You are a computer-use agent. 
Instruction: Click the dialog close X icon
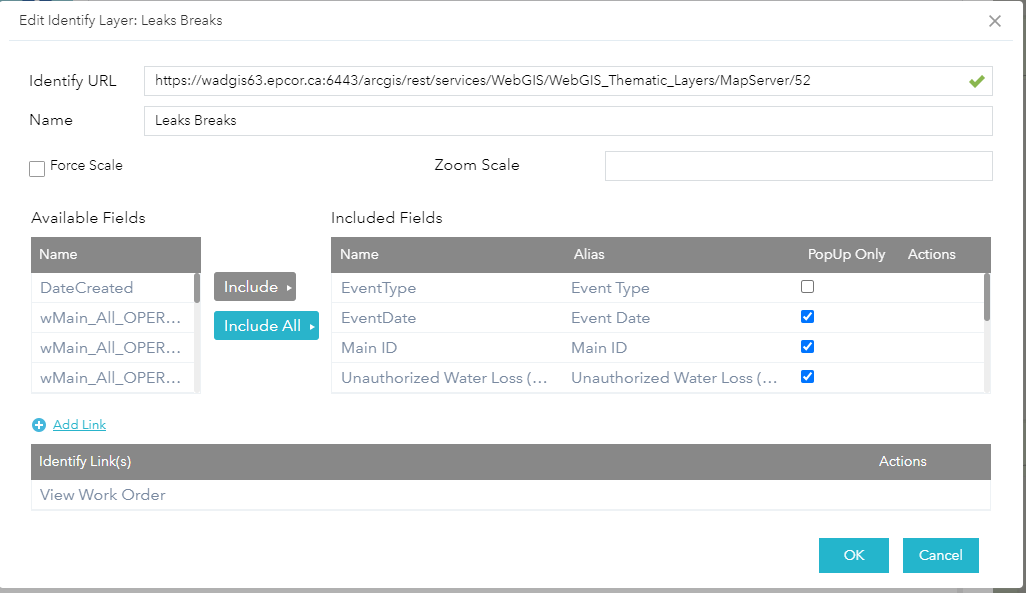tap(995, 20)
